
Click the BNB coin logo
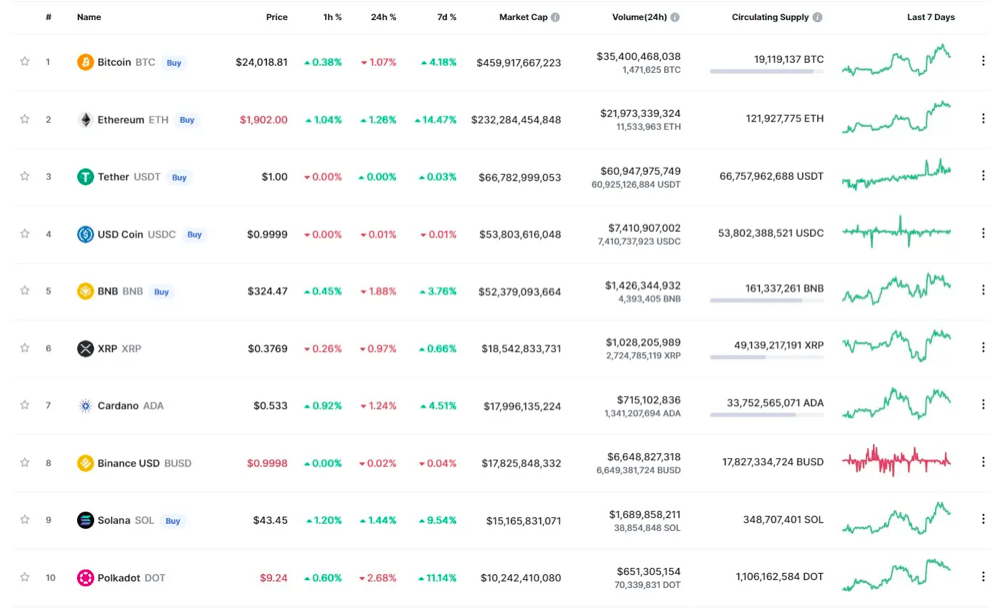(x=85, y=291)
